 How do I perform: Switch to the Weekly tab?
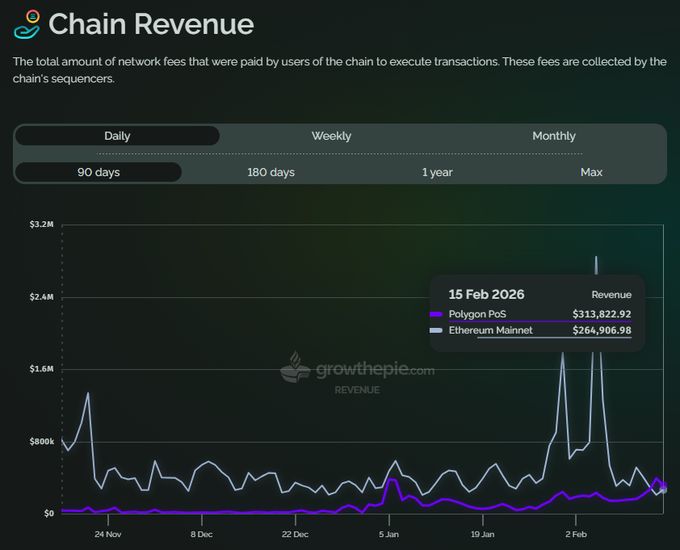tap(331, 136)
